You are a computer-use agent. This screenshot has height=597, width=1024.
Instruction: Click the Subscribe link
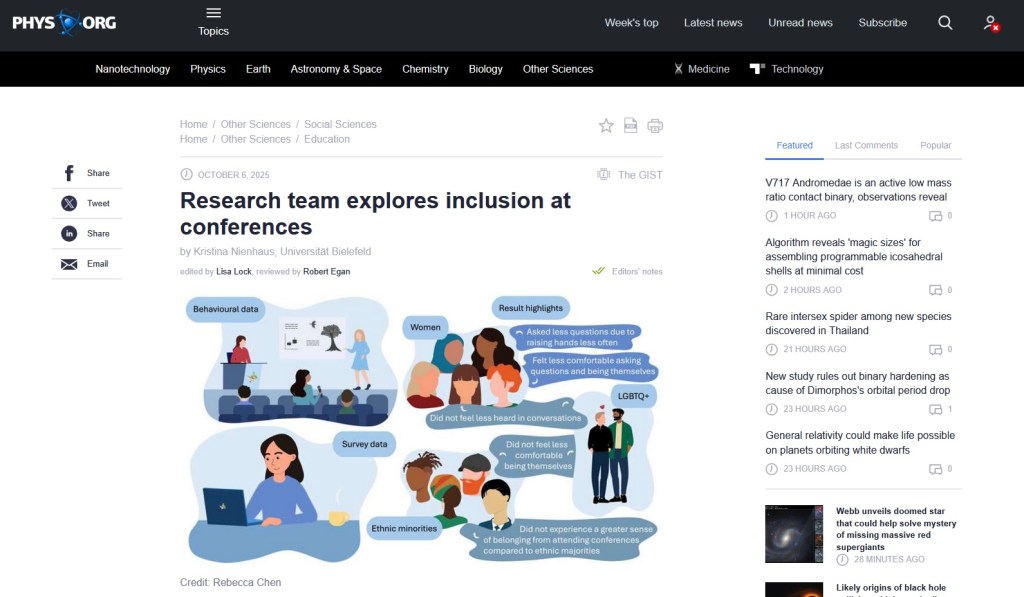tap(882, 23)
